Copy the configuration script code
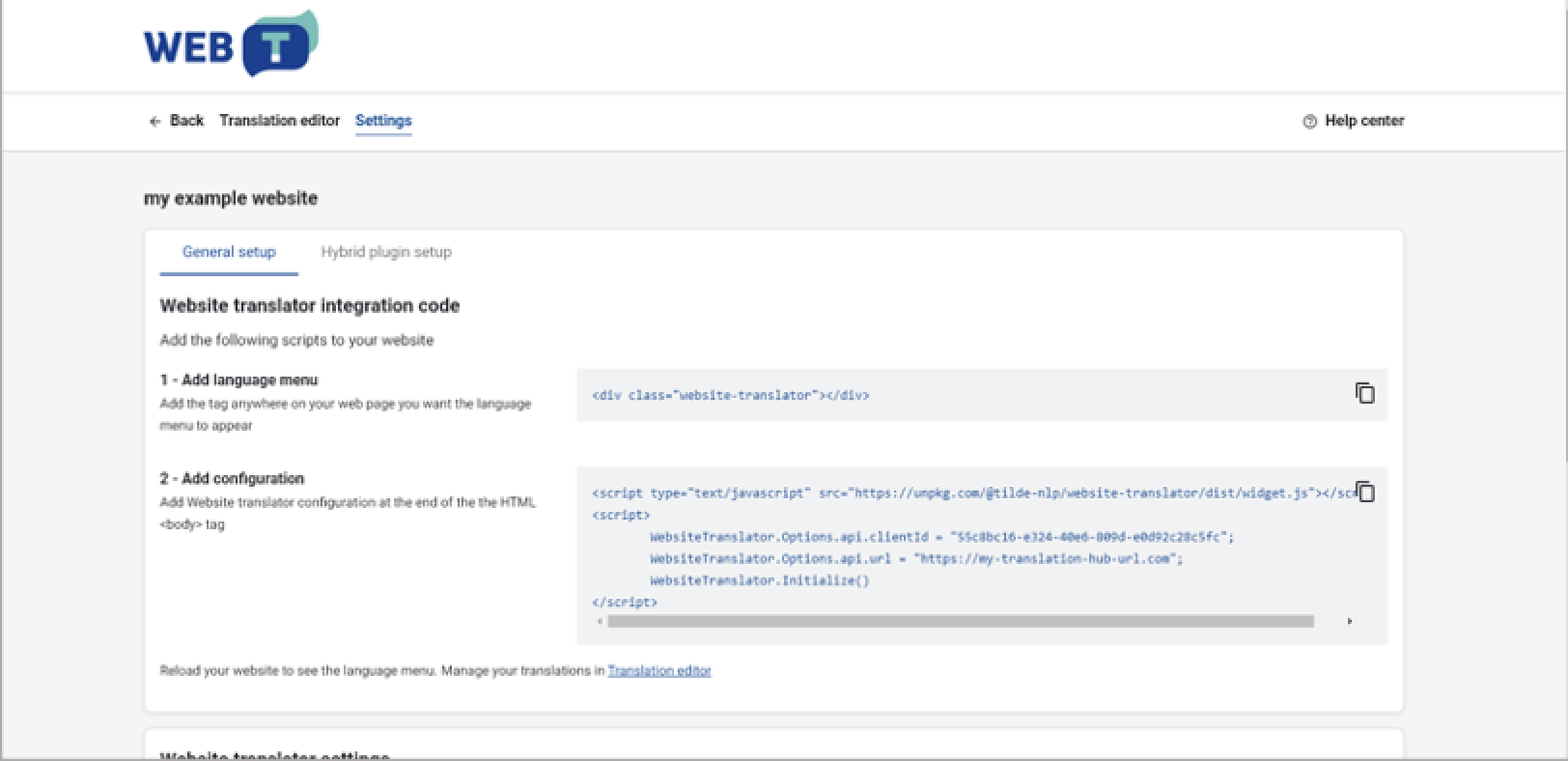The image size is (1568, 761). (x=1365, y=492)
